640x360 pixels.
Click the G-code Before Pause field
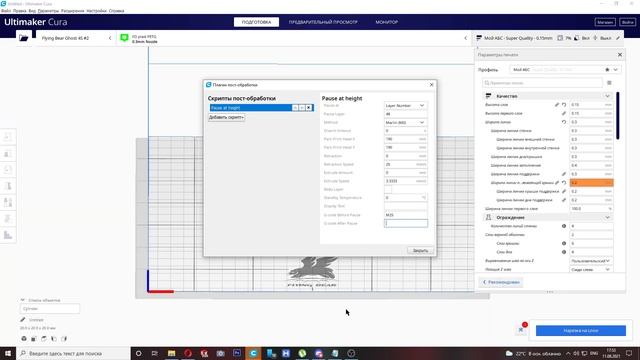click(405, 215)
